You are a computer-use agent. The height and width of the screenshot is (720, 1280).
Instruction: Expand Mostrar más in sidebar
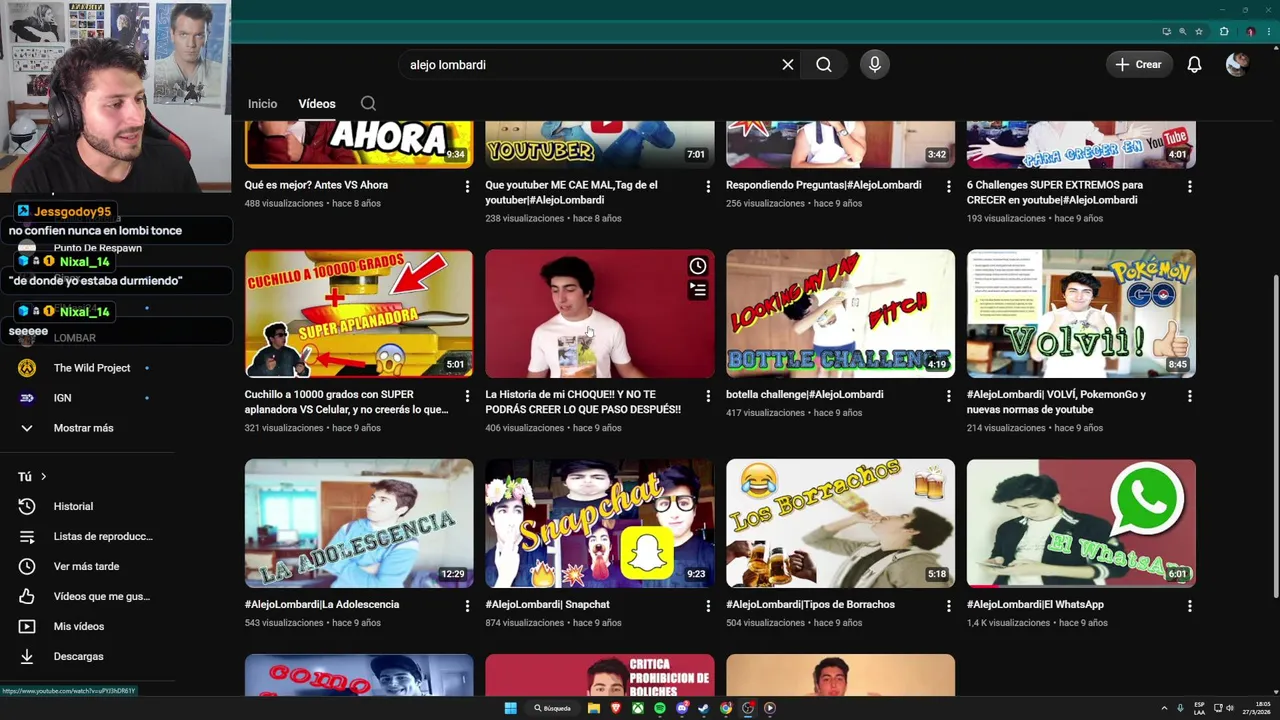click(x=84, y=428)
